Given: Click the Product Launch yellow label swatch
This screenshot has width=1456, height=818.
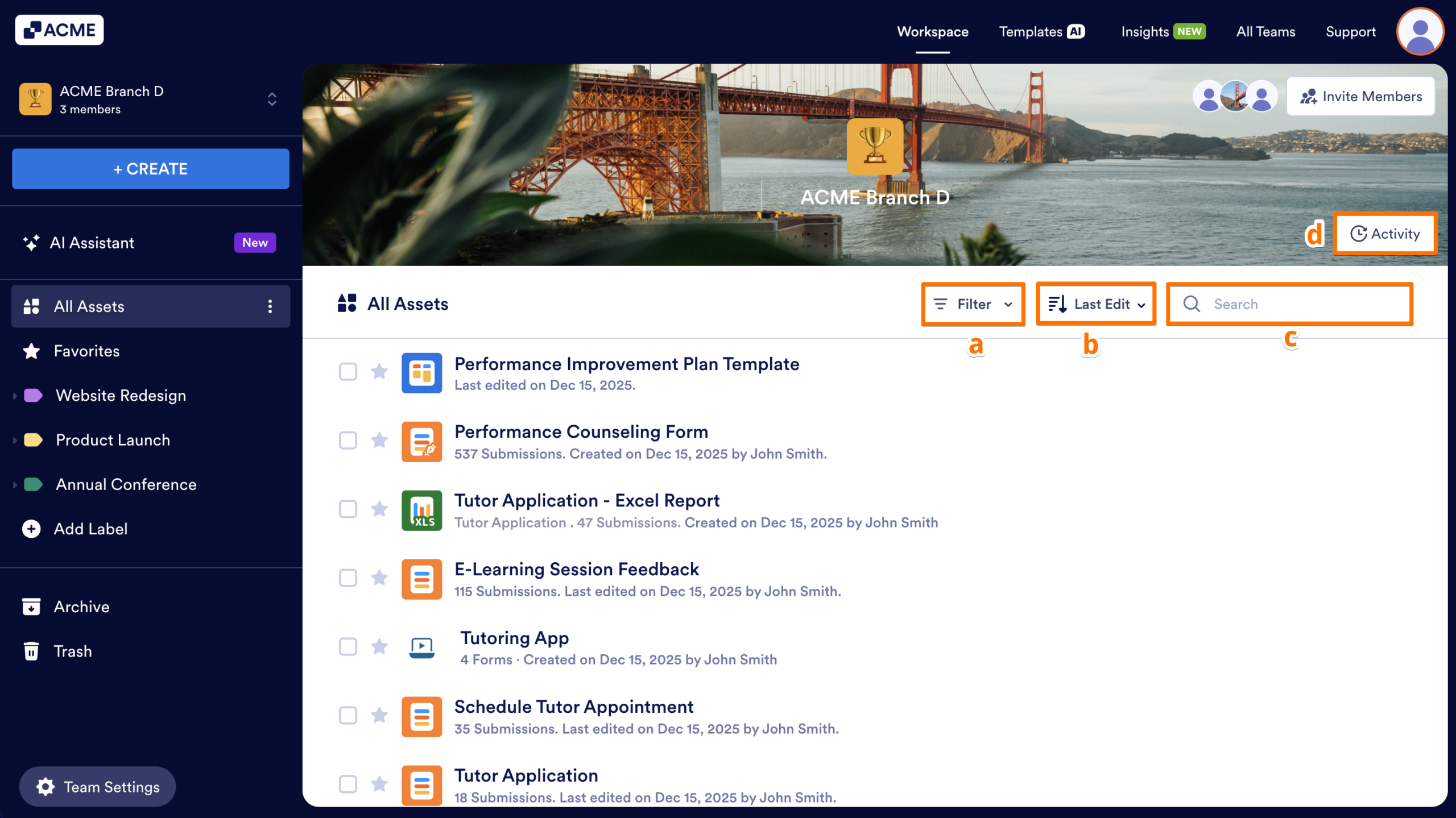Looking at the screenshot, I should pyautogui.click(x=33, y=439).
